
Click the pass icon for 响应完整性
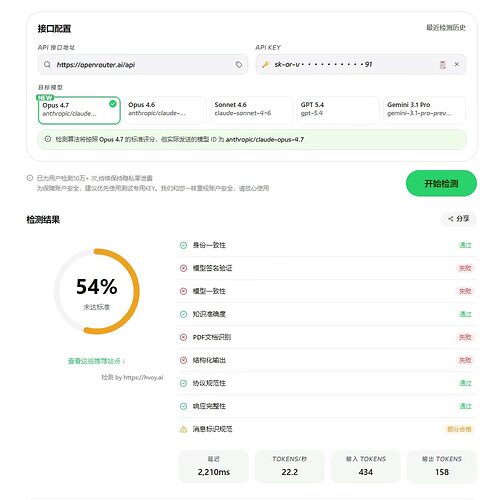pyautogui.click(x=183, y=406)
